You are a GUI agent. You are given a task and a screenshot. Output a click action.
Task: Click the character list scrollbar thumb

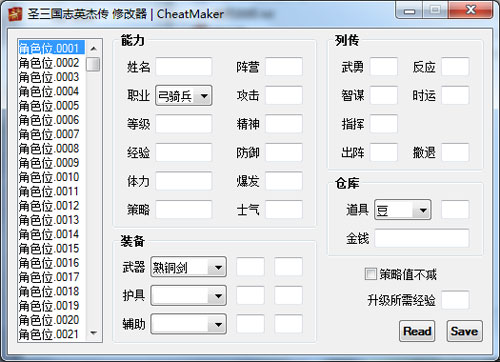tap(93, 64)
